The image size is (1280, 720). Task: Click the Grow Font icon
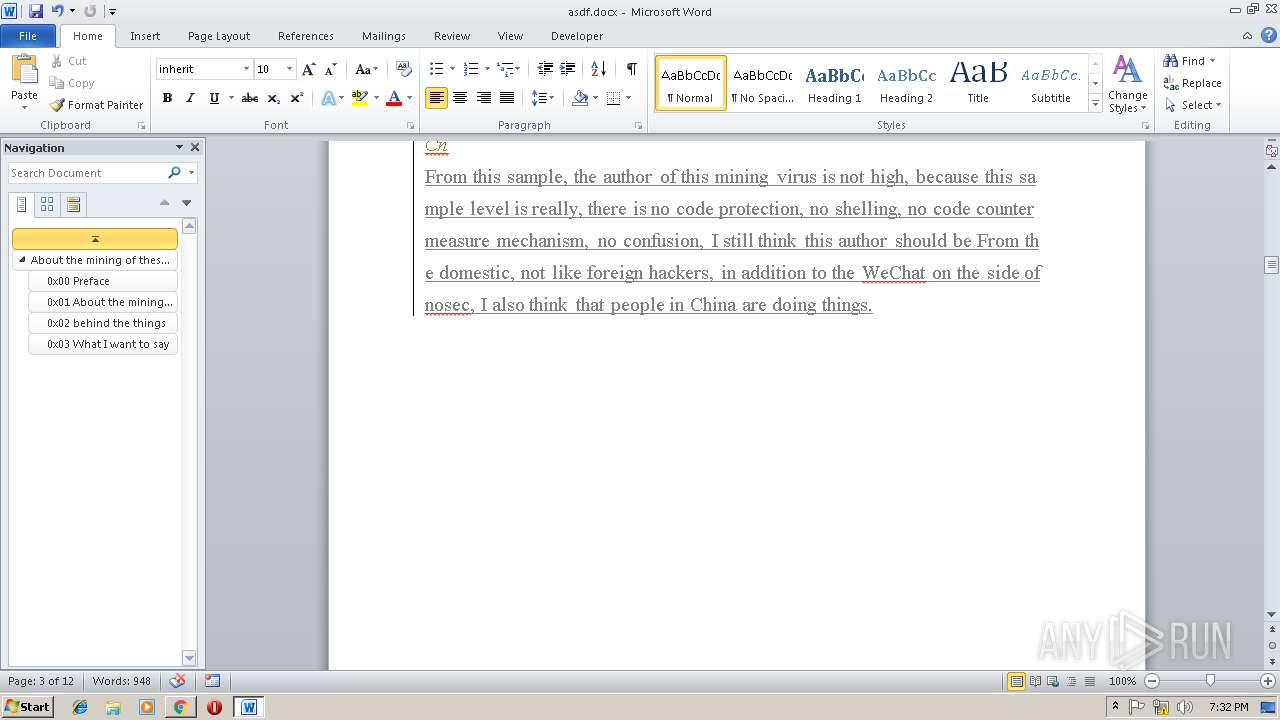tap(309, 69)
